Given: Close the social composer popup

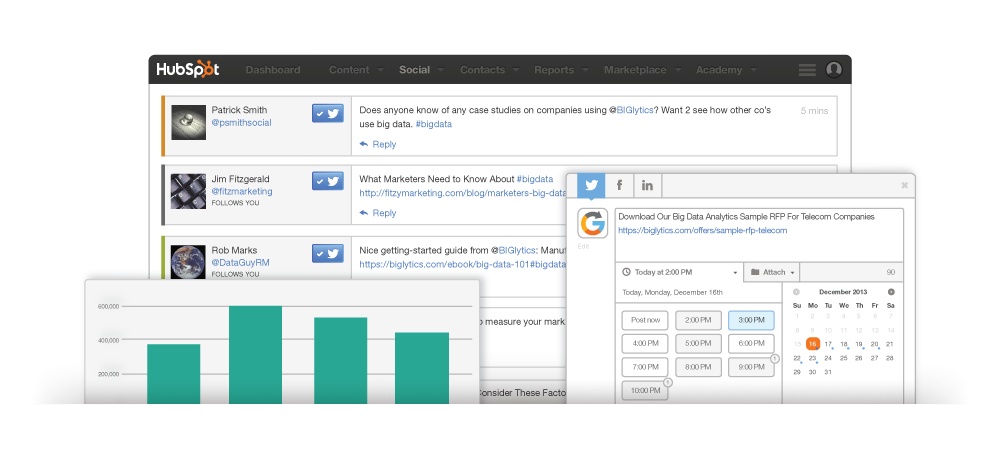Looking at the screenshot, I should pos(904,186).
